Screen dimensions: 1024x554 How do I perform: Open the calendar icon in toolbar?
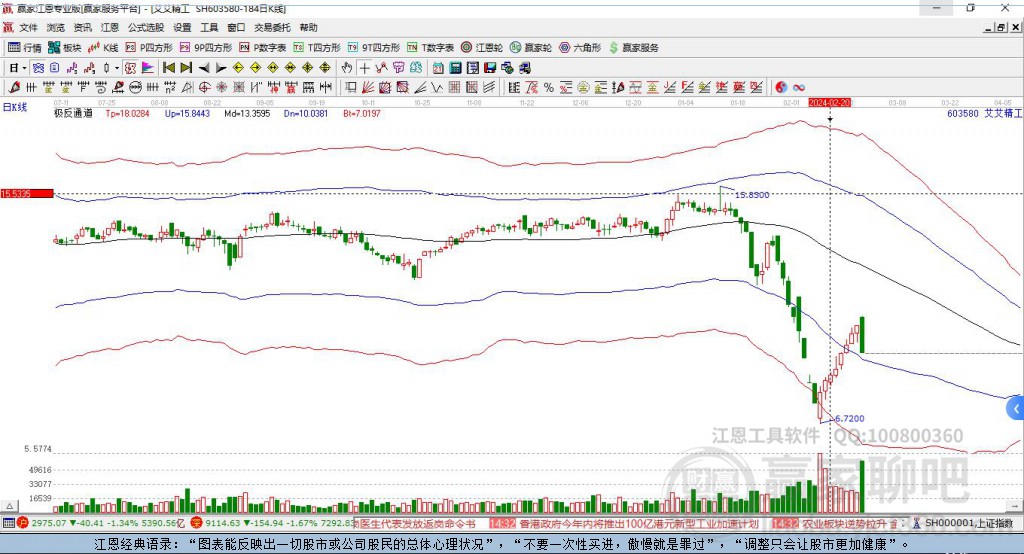438,68
